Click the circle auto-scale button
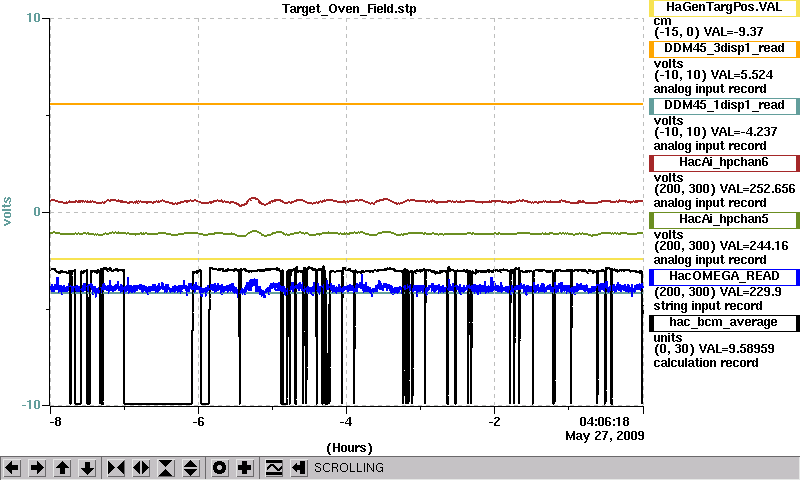This screenshot has height=480, width=800. [x=219, y=467]
